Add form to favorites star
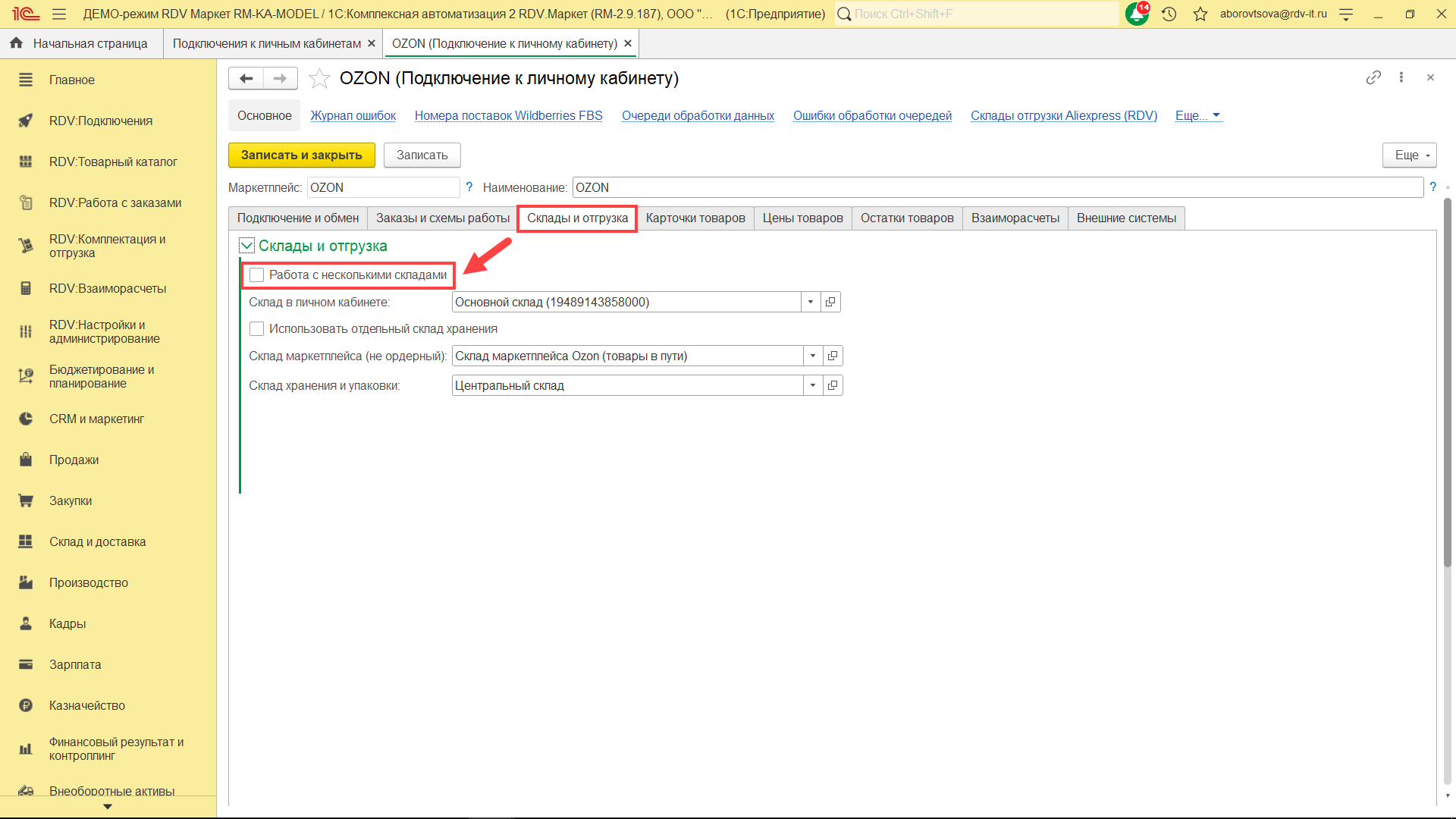The image size is (1456, 819). tap(320, 78)
